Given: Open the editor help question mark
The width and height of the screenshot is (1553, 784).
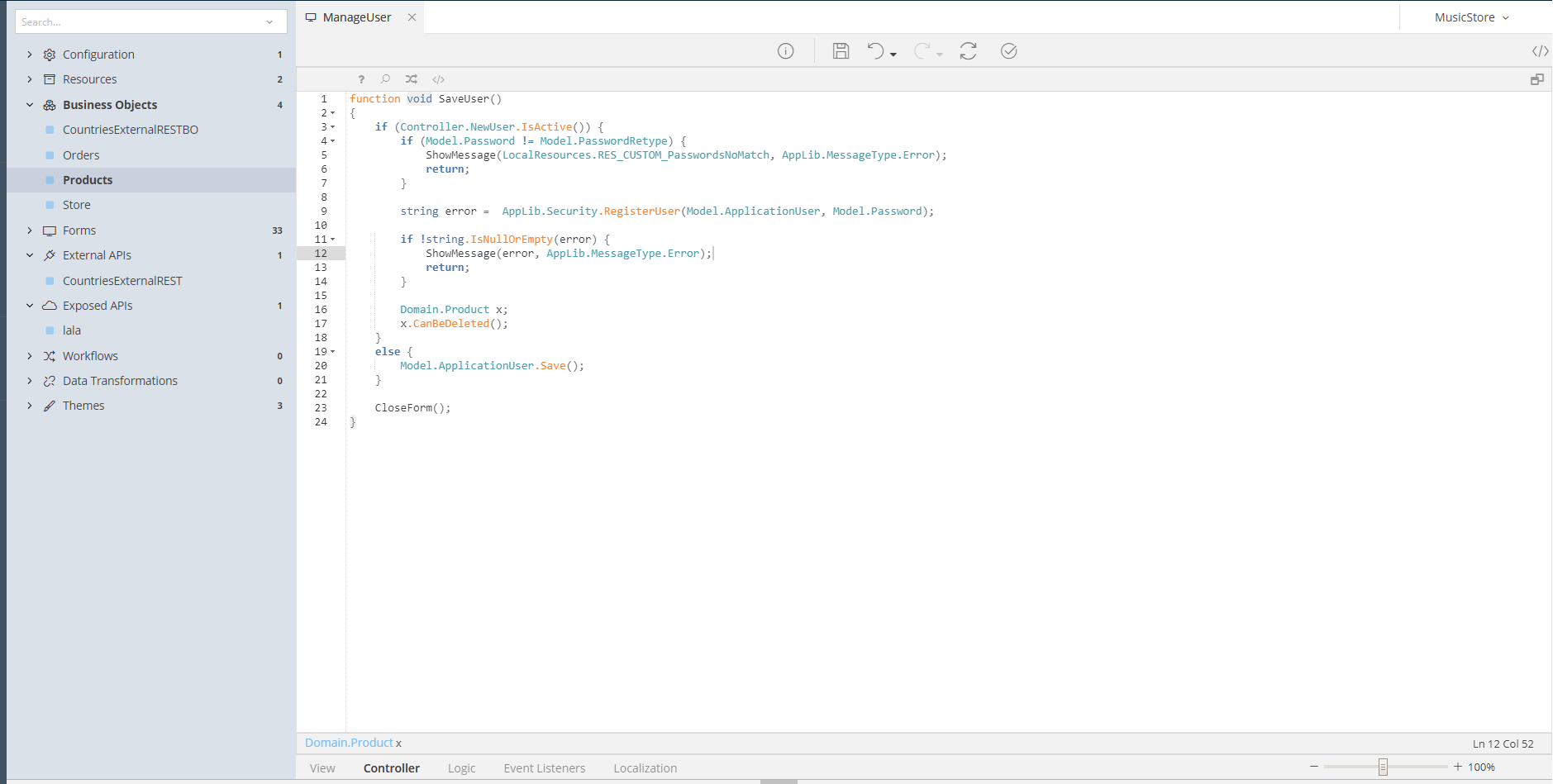Looking at the screenshot, I should coord(361,79).
